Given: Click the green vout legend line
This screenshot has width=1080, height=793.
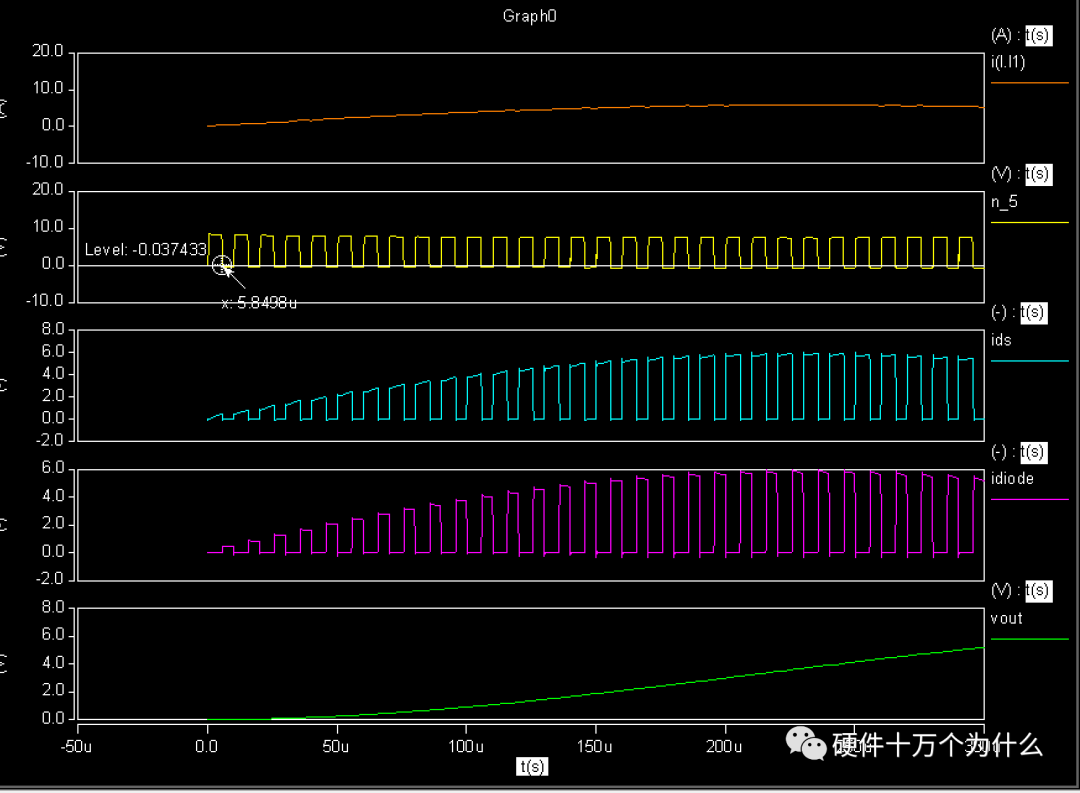Looking at the screenshot, I should pyautogui.click(x=1029, y=639).
